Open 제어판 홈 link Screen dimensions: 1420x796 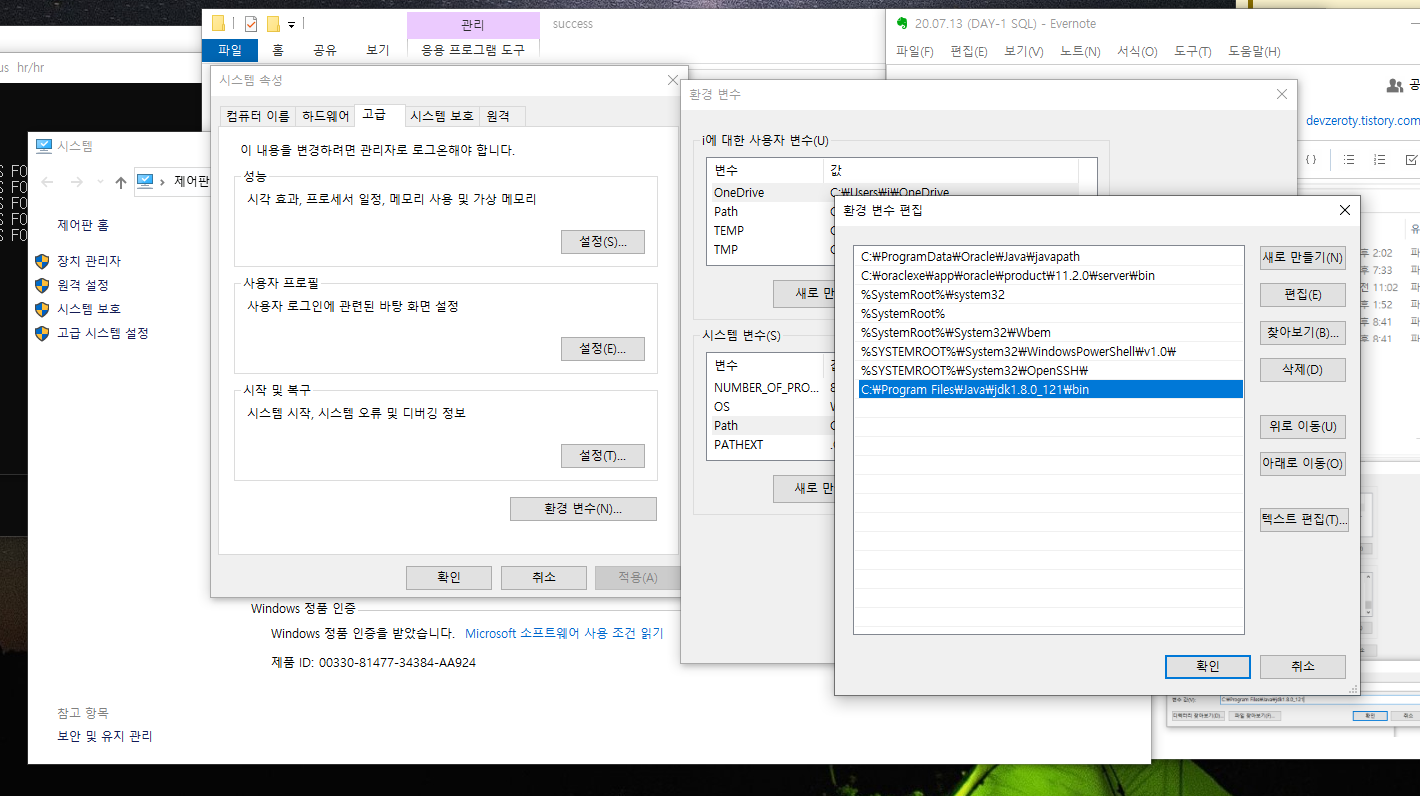[83, 226]
